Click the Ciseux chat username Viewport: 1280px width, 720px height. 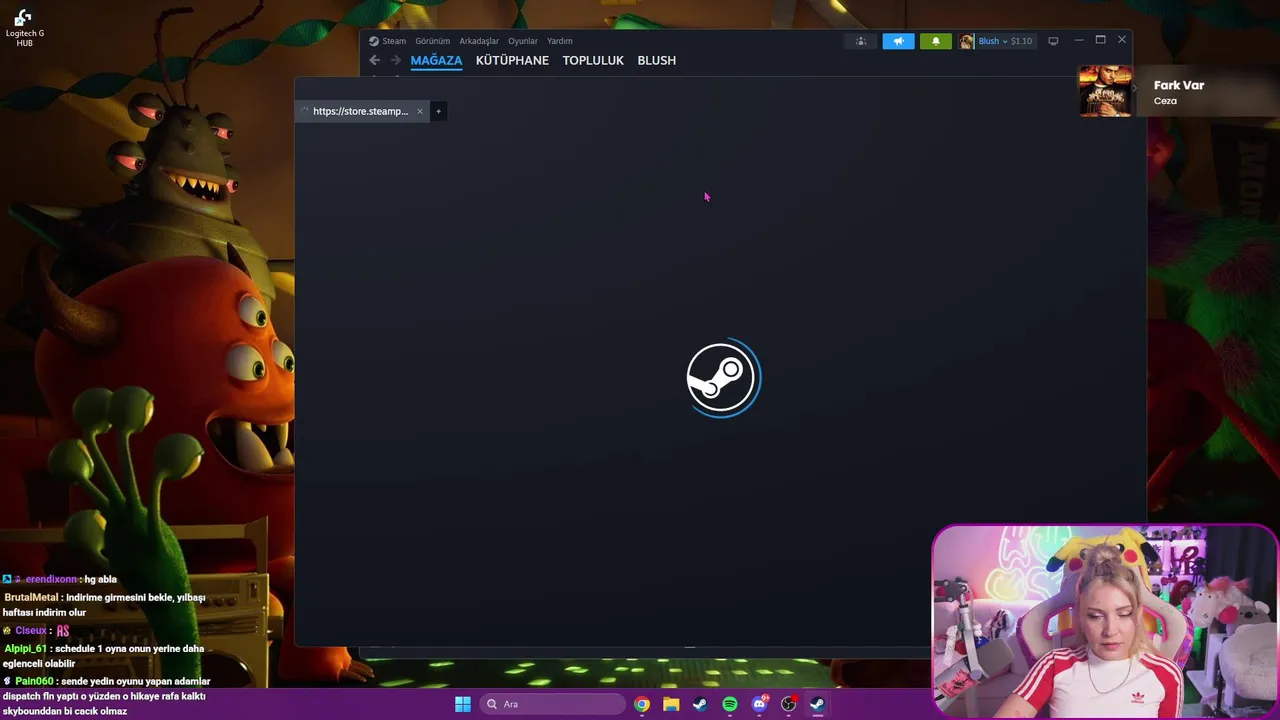31,630
